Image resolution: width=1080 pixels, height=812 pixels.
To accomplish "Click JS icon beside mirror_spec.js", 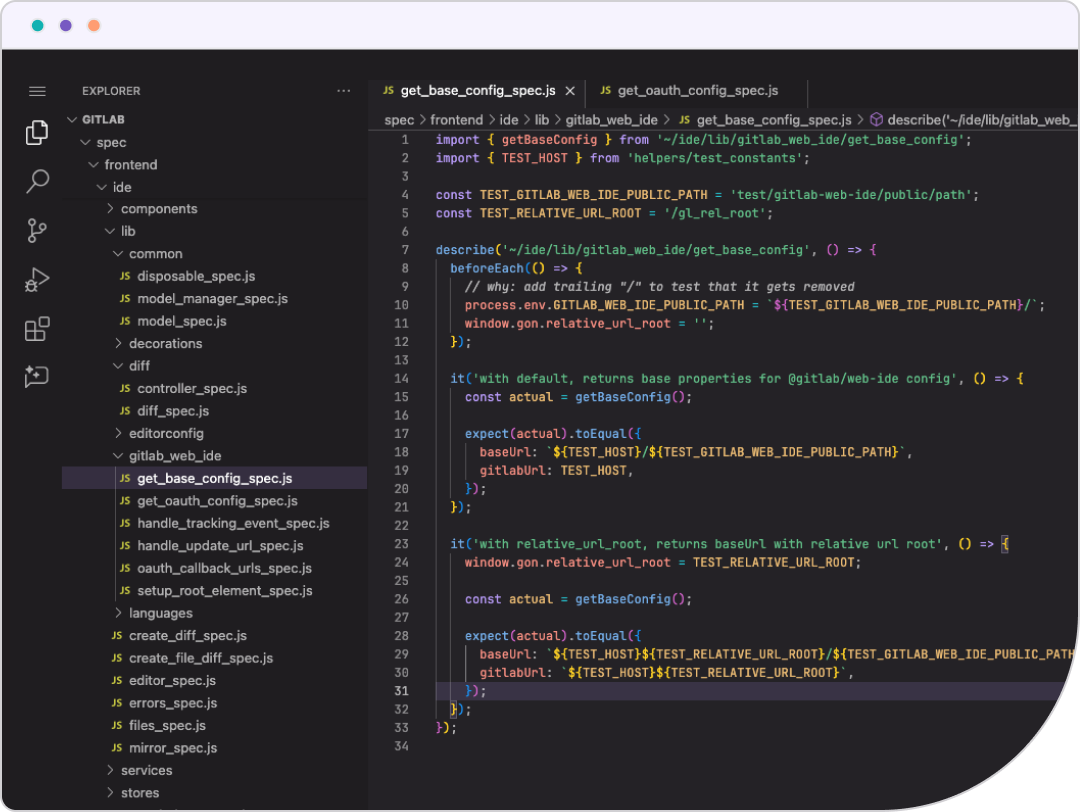I will pyautogui.click(x=117, y=748).
